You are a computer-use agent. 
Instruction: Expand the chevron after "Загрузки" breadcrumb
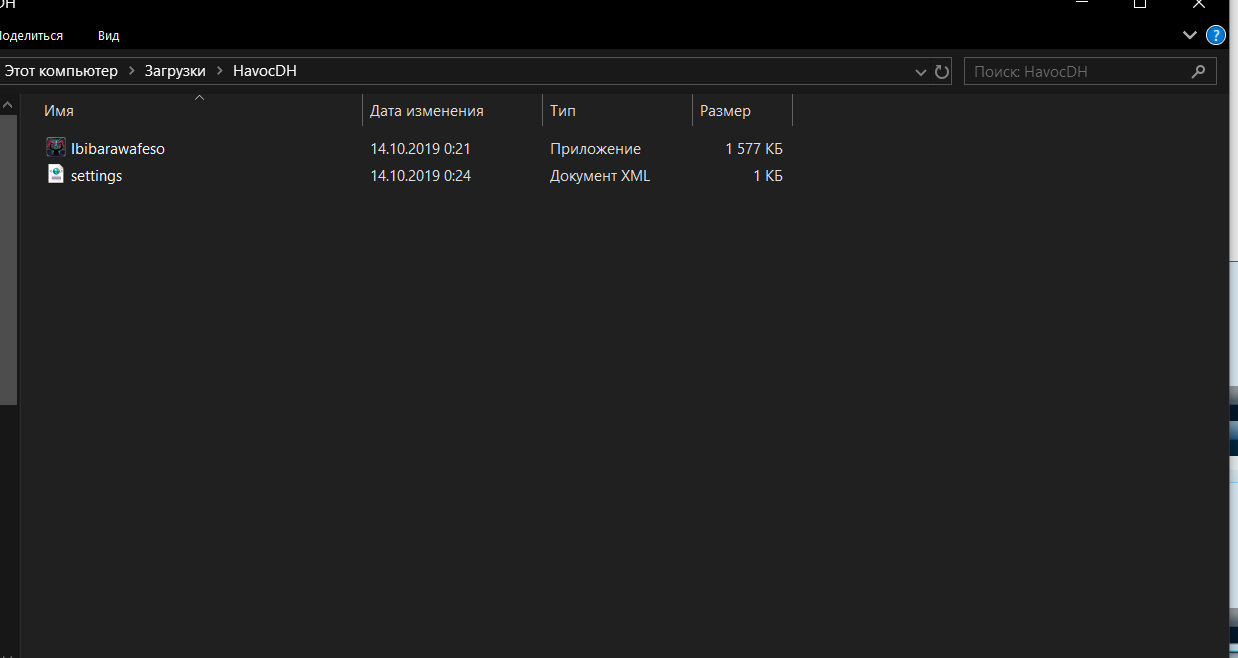coord(218,71)
